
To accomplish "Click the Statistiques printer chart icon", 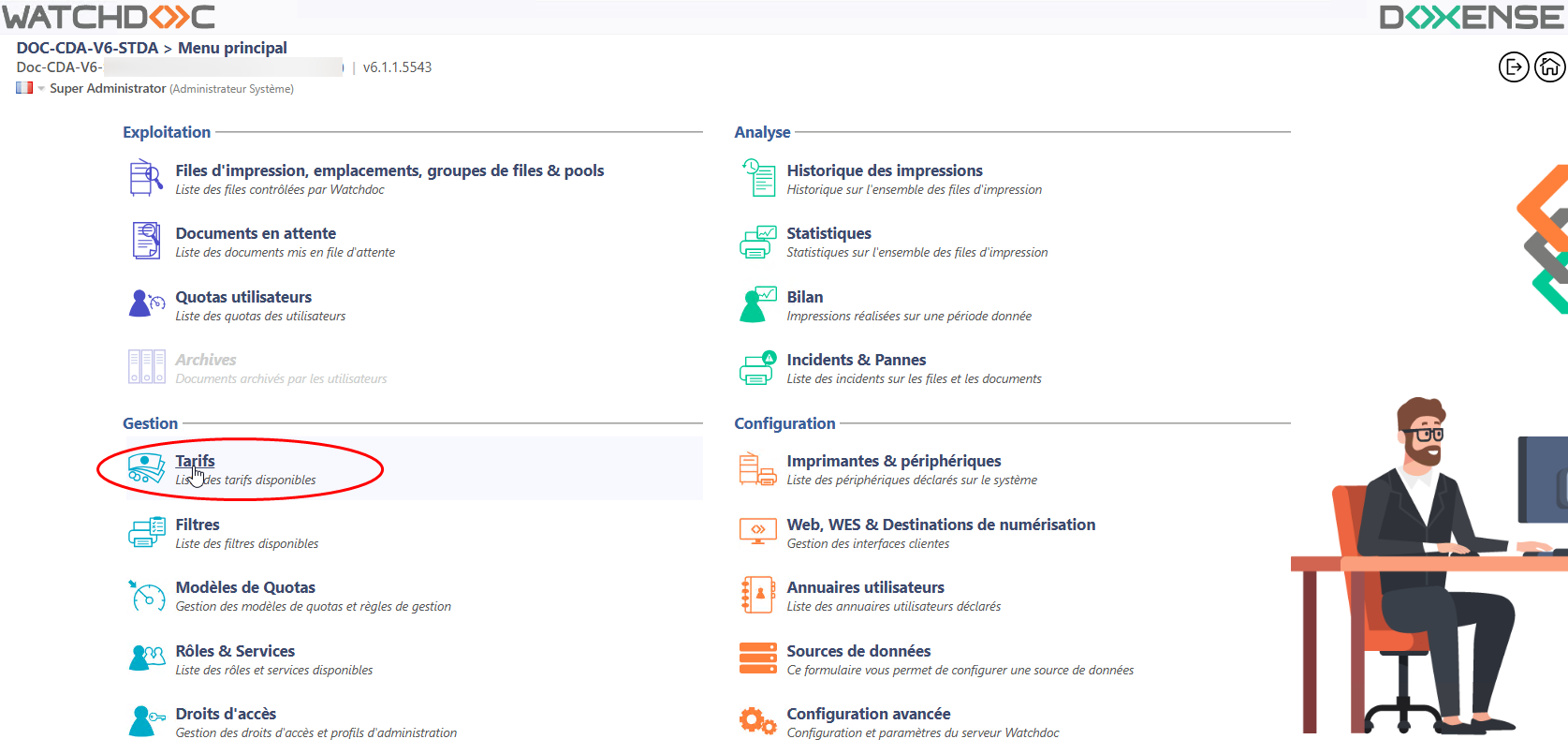I will [x=757, y=242].
